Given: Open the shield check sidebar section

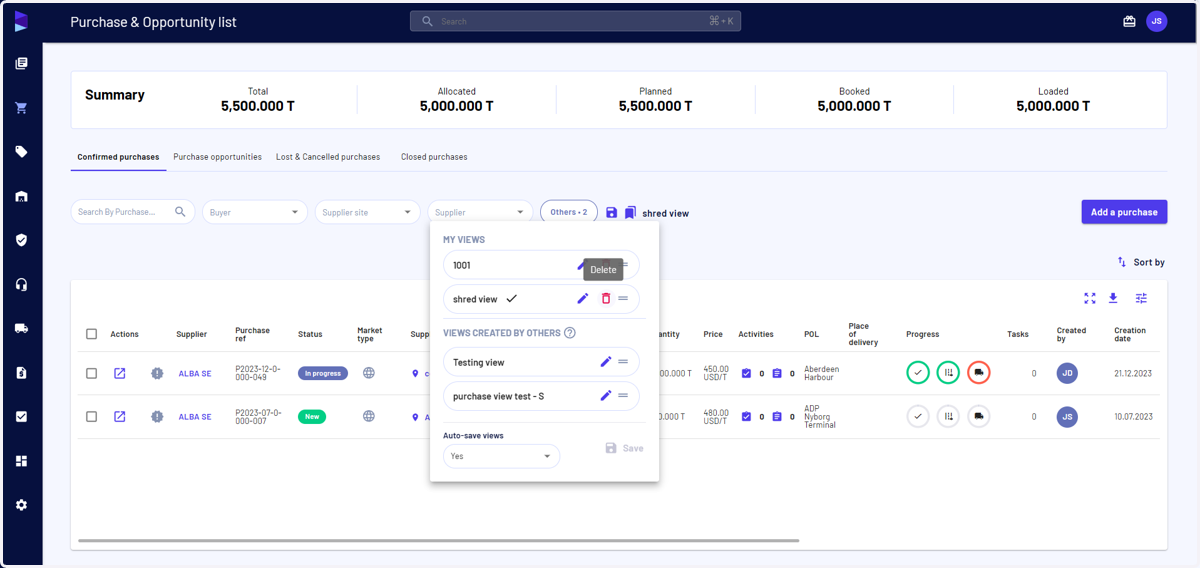Looking at the screenshot, I should [21, 240].
